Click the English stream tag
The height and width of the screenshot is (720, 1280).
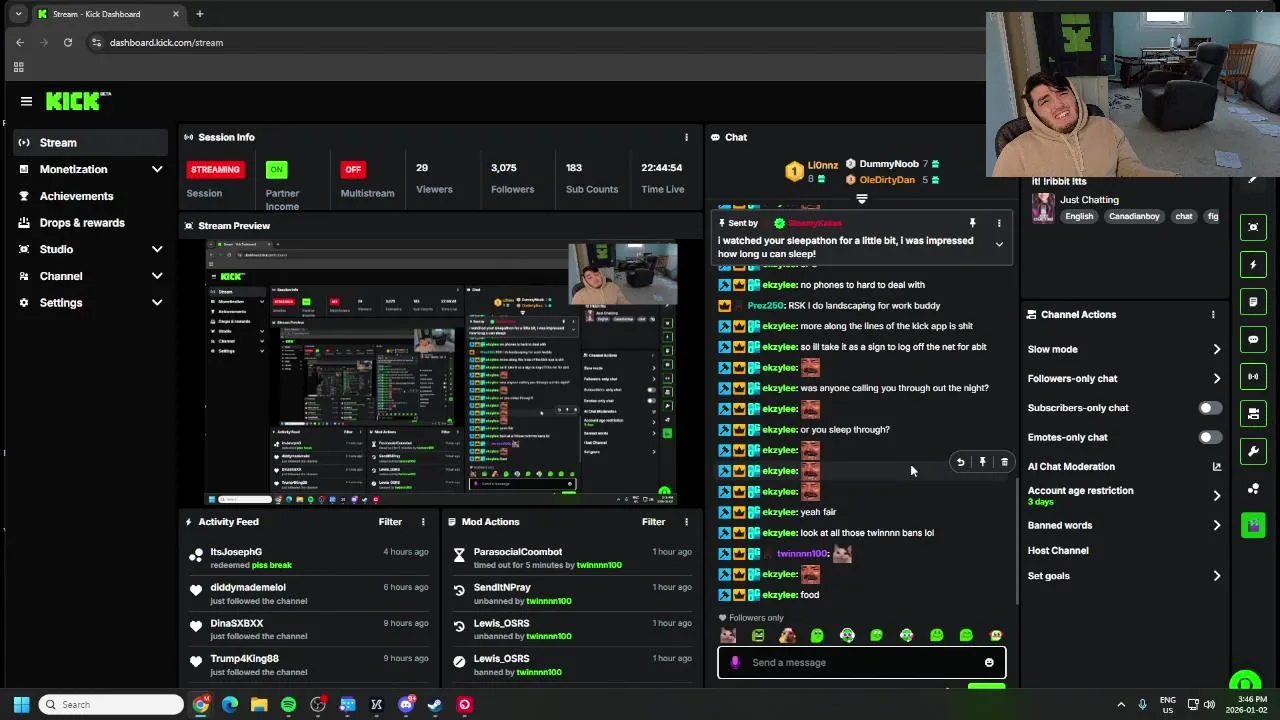coord(1079,216)
